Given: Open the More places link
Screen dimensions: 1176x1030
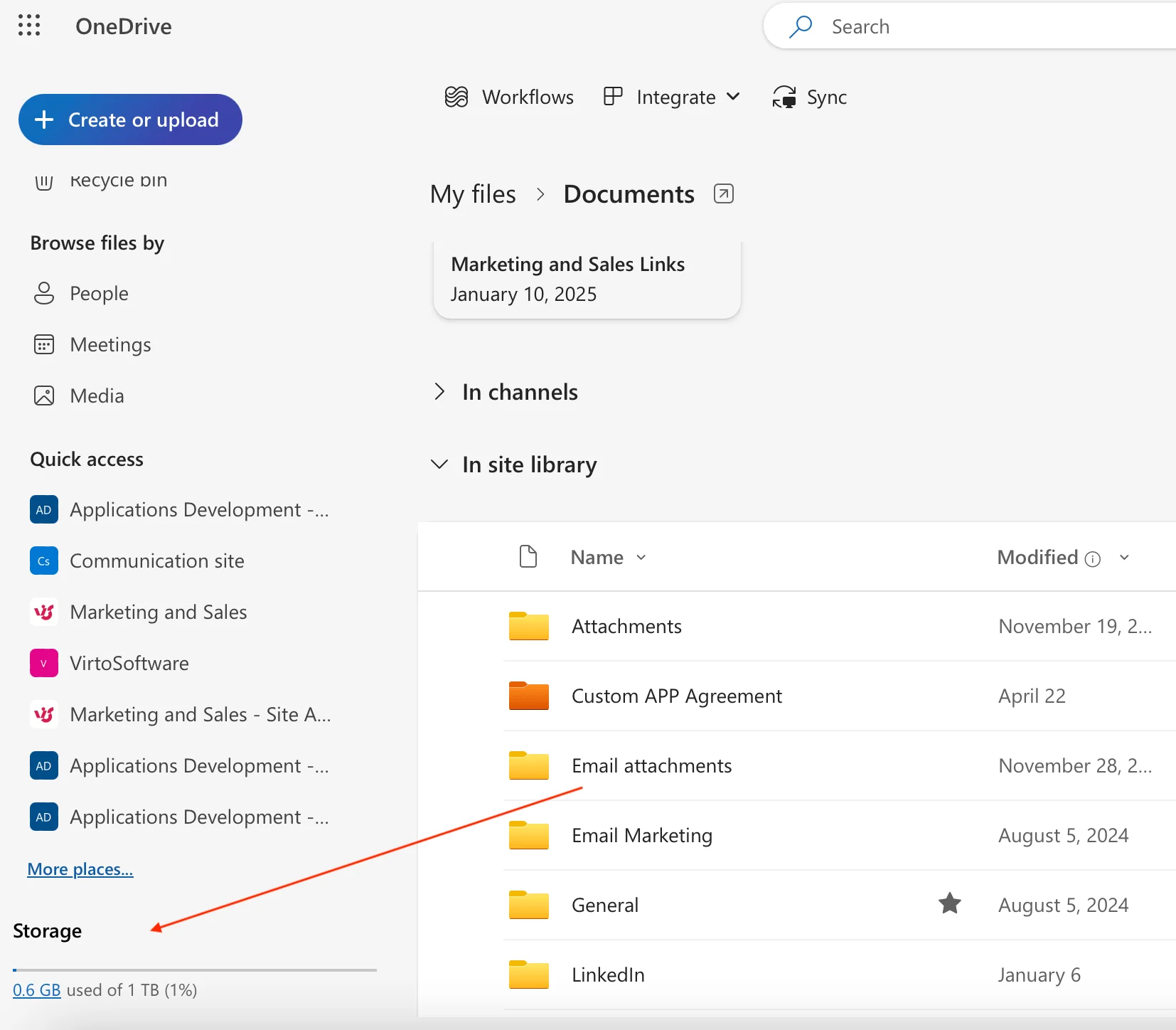Looking at the screenshot, I should click(80, 869).
